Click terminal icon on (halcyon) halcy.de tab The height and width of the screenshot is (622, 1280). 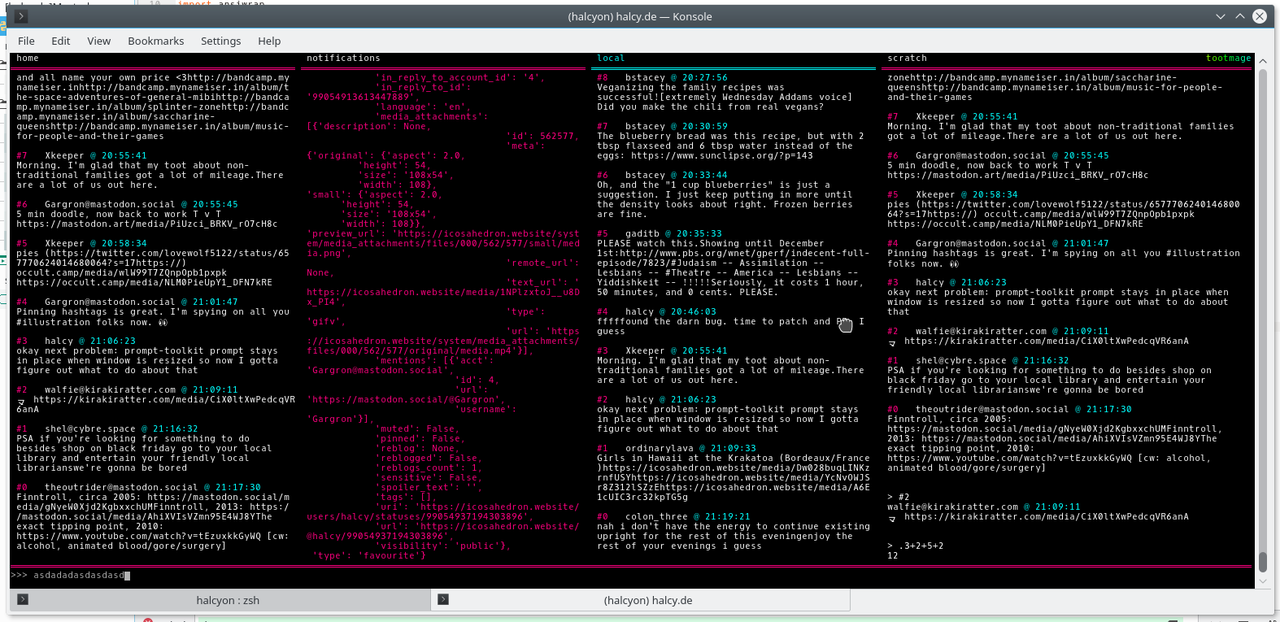442,600
